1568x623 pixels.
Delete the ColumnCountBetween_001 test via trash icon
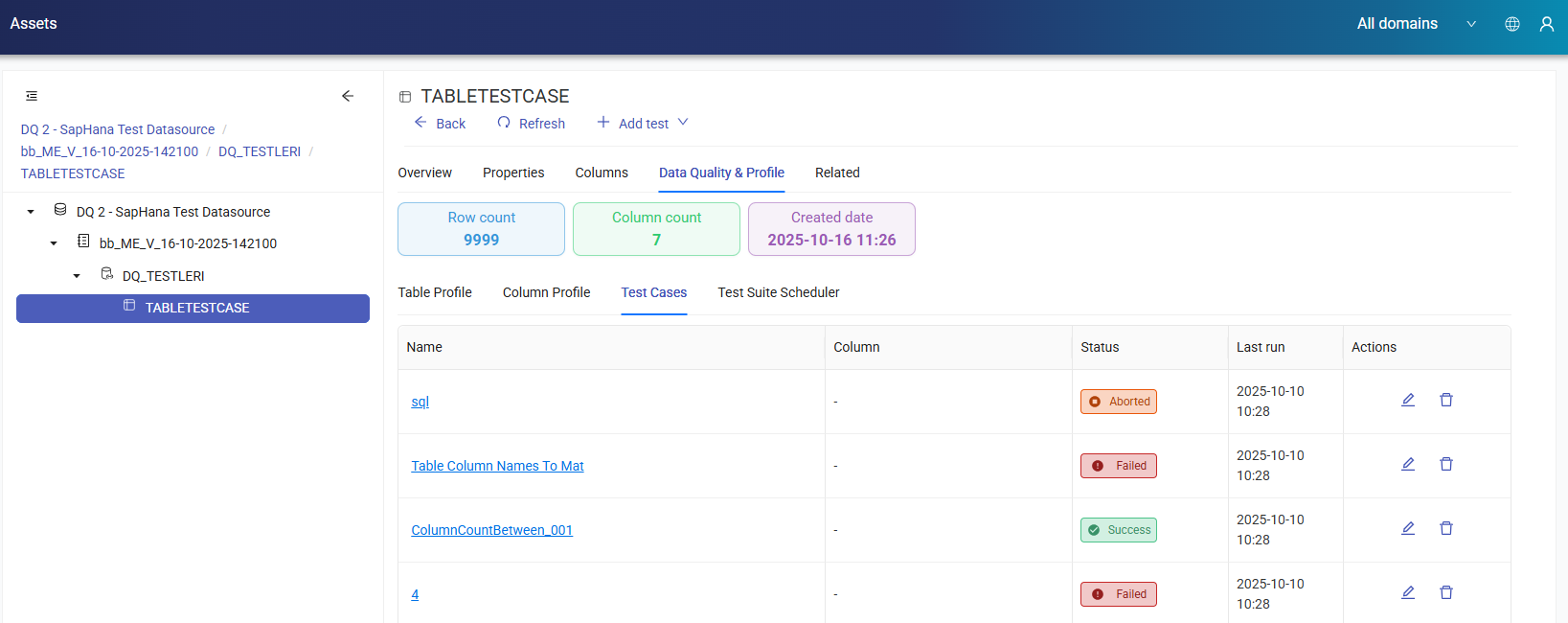(x=1446, y=528)
